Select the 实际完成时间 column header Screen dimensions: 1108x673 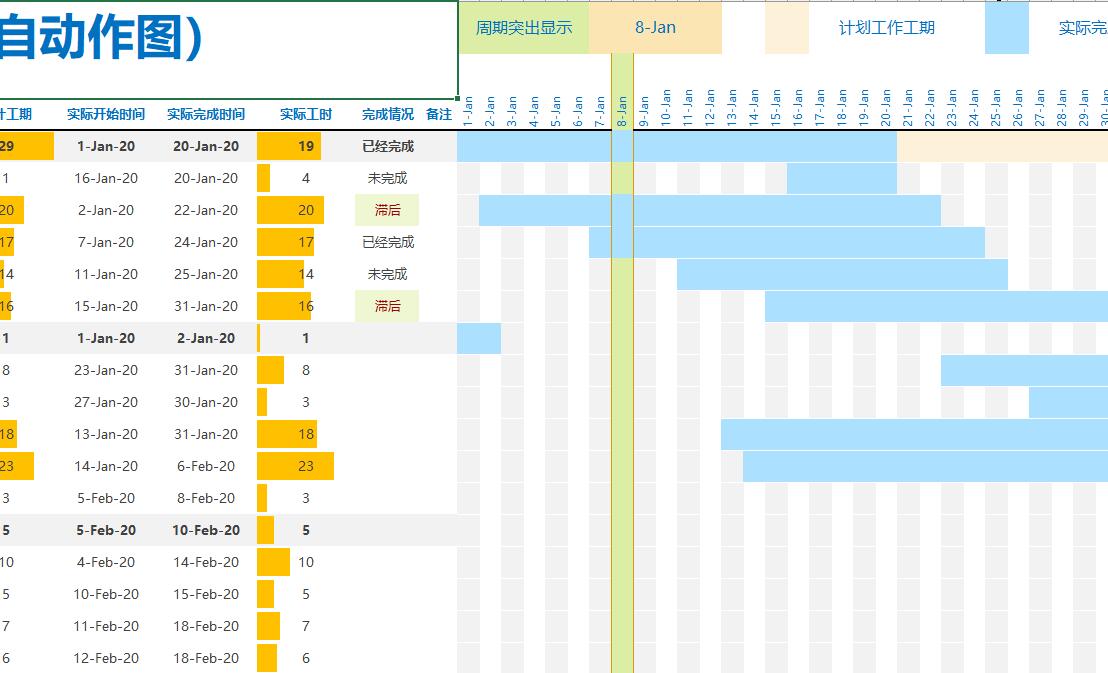pos(206,114)
